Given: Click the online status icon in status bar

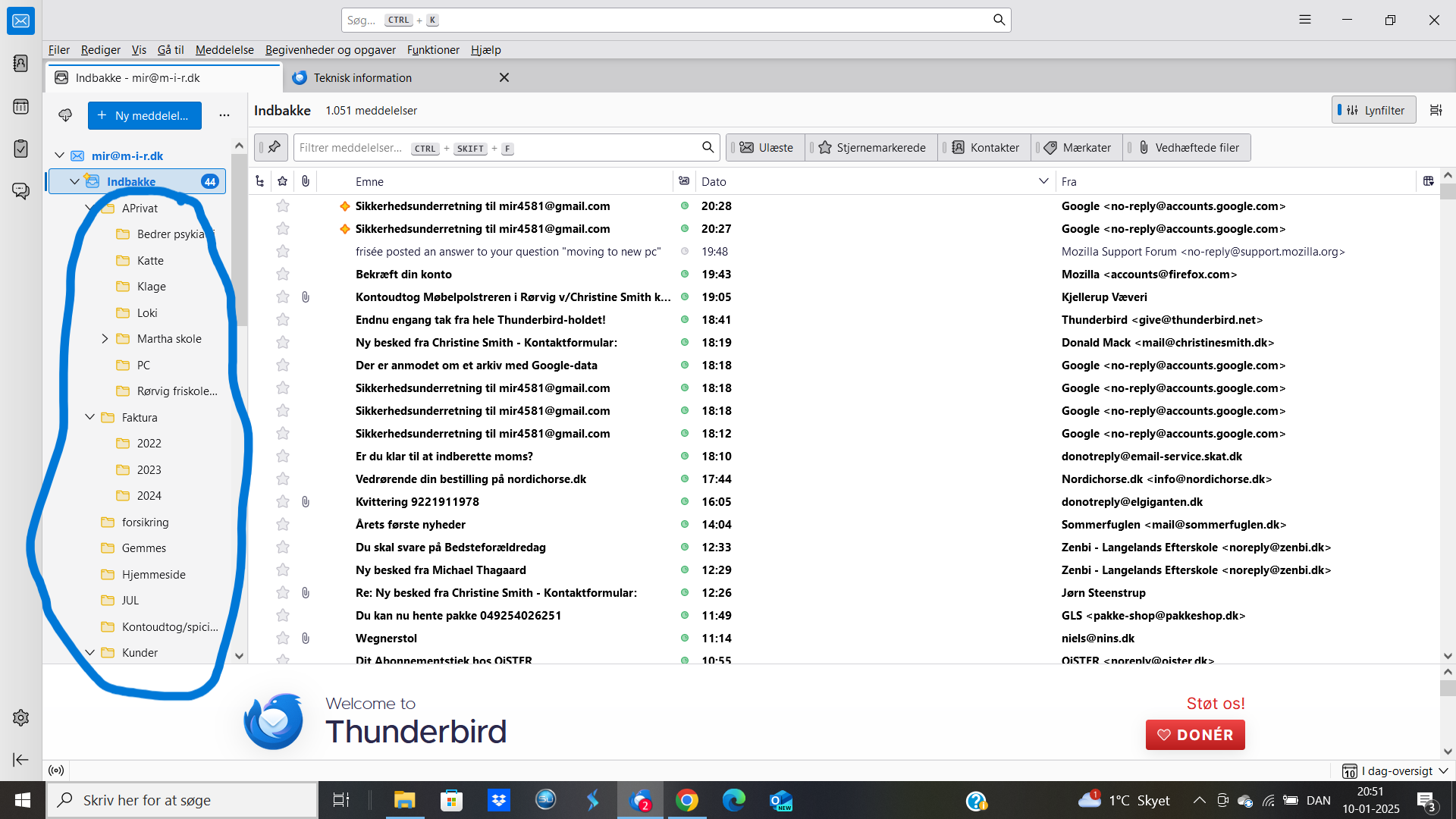Looking at the screenshot, I should 56,770.
